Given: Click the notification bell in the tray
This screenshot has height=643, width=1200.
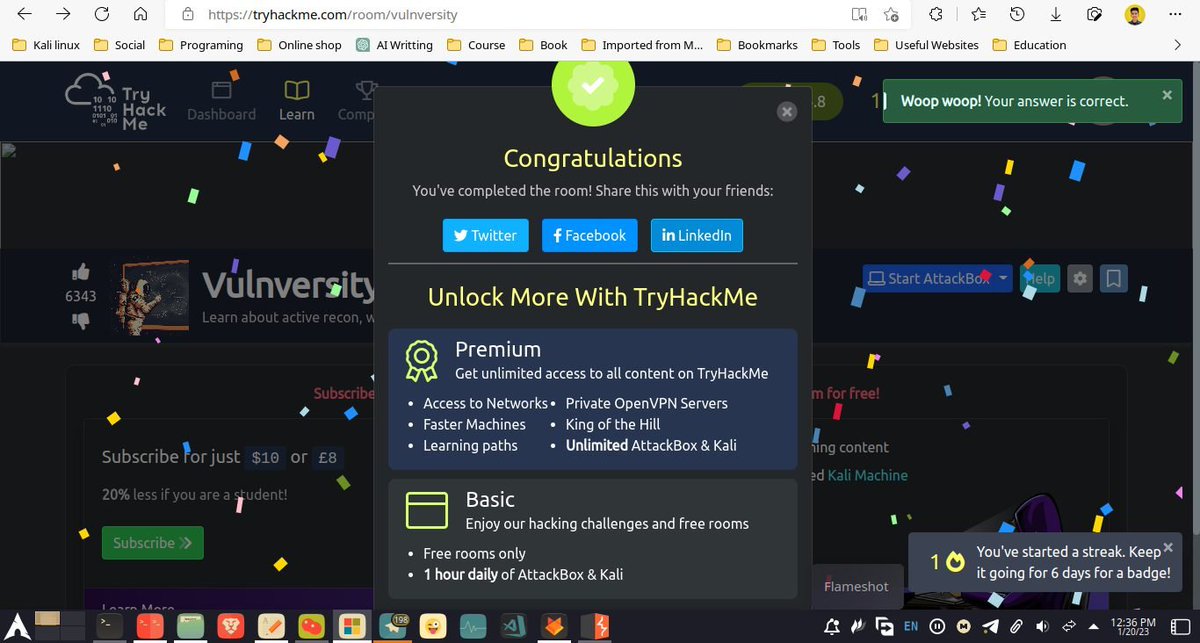Looking at the screenshot, I should click(832, 627).
